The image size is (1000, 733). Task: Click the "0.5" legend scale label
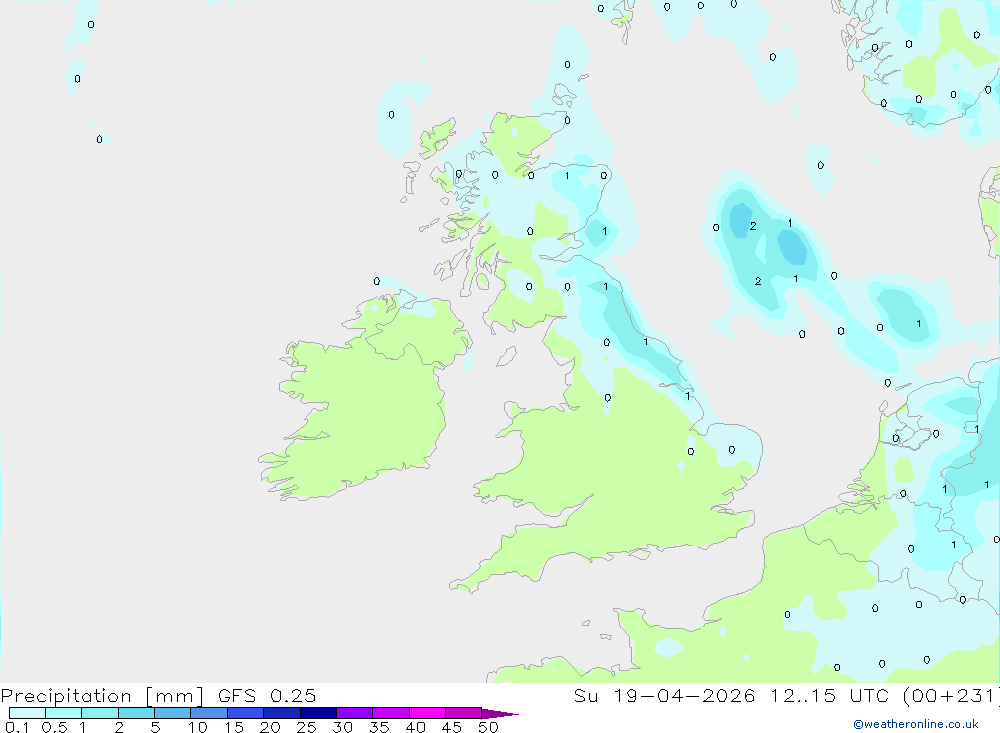tap(54, 727)
